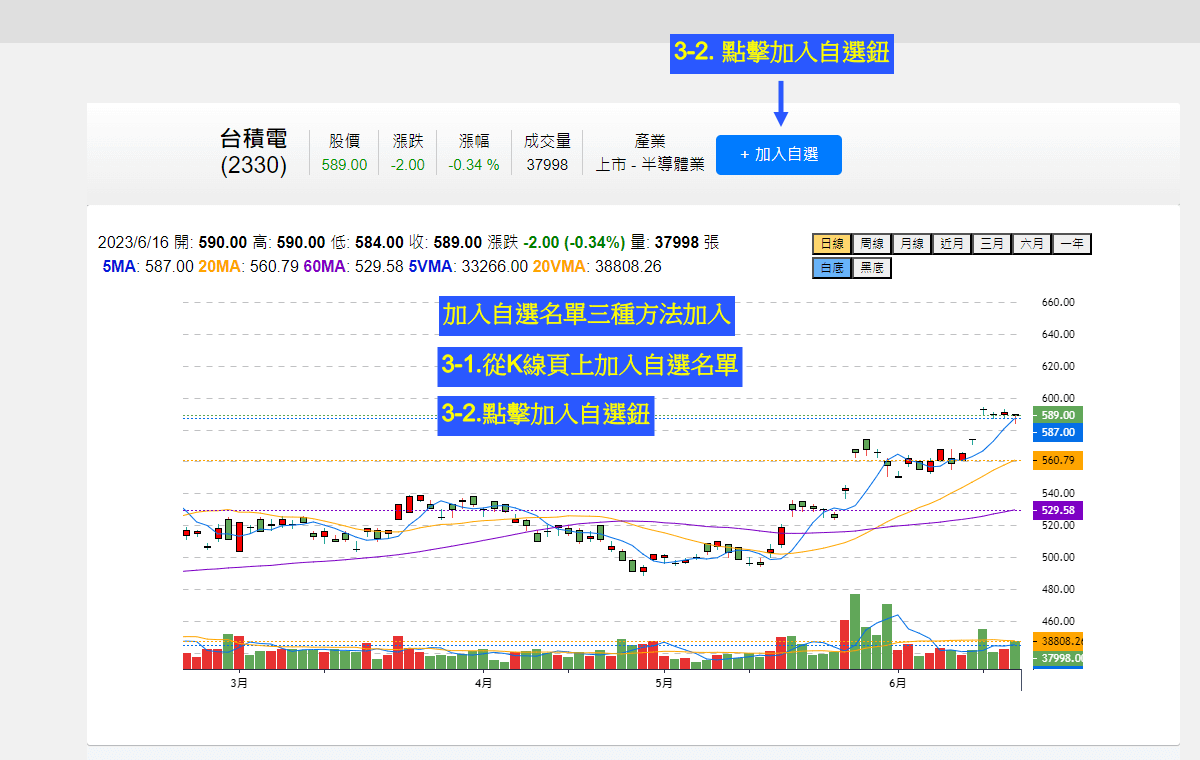
Task: Show the 近月 range
Action: (951, 243)
